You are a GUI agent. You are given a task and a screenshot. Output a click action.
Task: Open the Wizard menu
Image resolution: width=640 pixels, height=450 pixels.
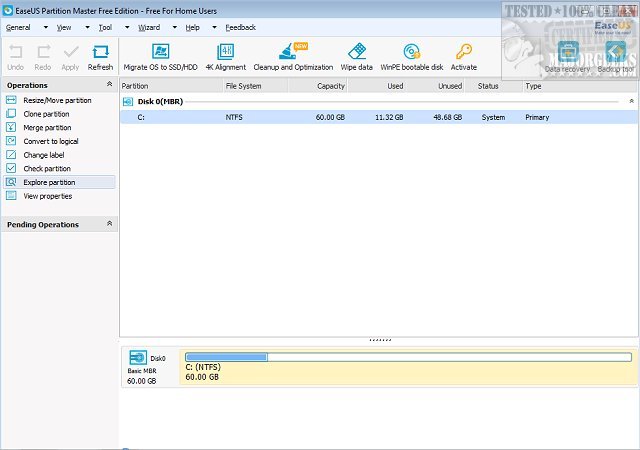click(x=149, y=27)
